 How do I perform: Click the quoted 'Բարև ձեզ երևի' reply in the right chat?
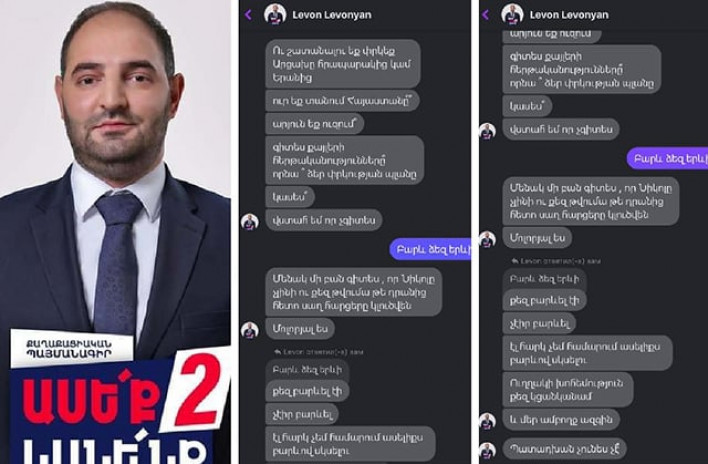click(544, 279)
